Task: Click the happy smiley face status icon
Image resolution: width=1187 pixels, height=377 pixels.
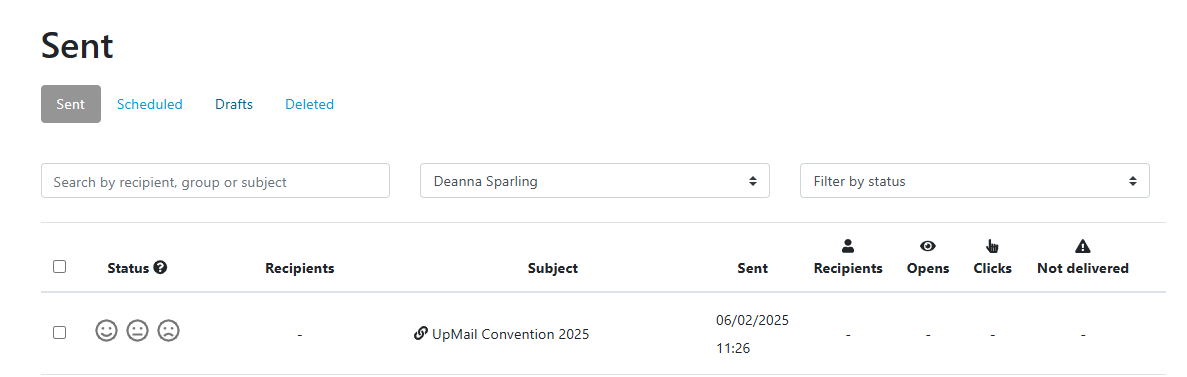Action: coord(106,331)
